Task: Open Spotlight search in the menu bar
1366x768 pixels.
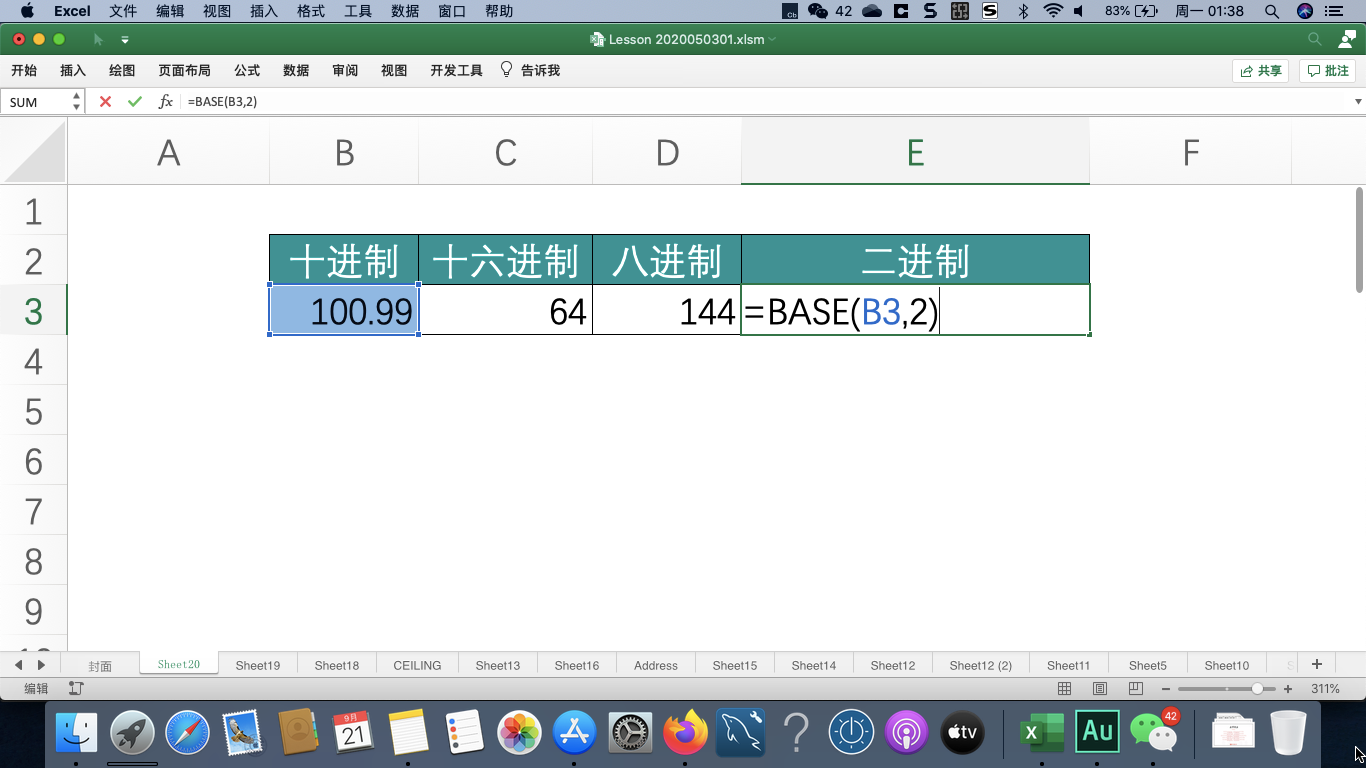Action: click(x=1272, y=11)
